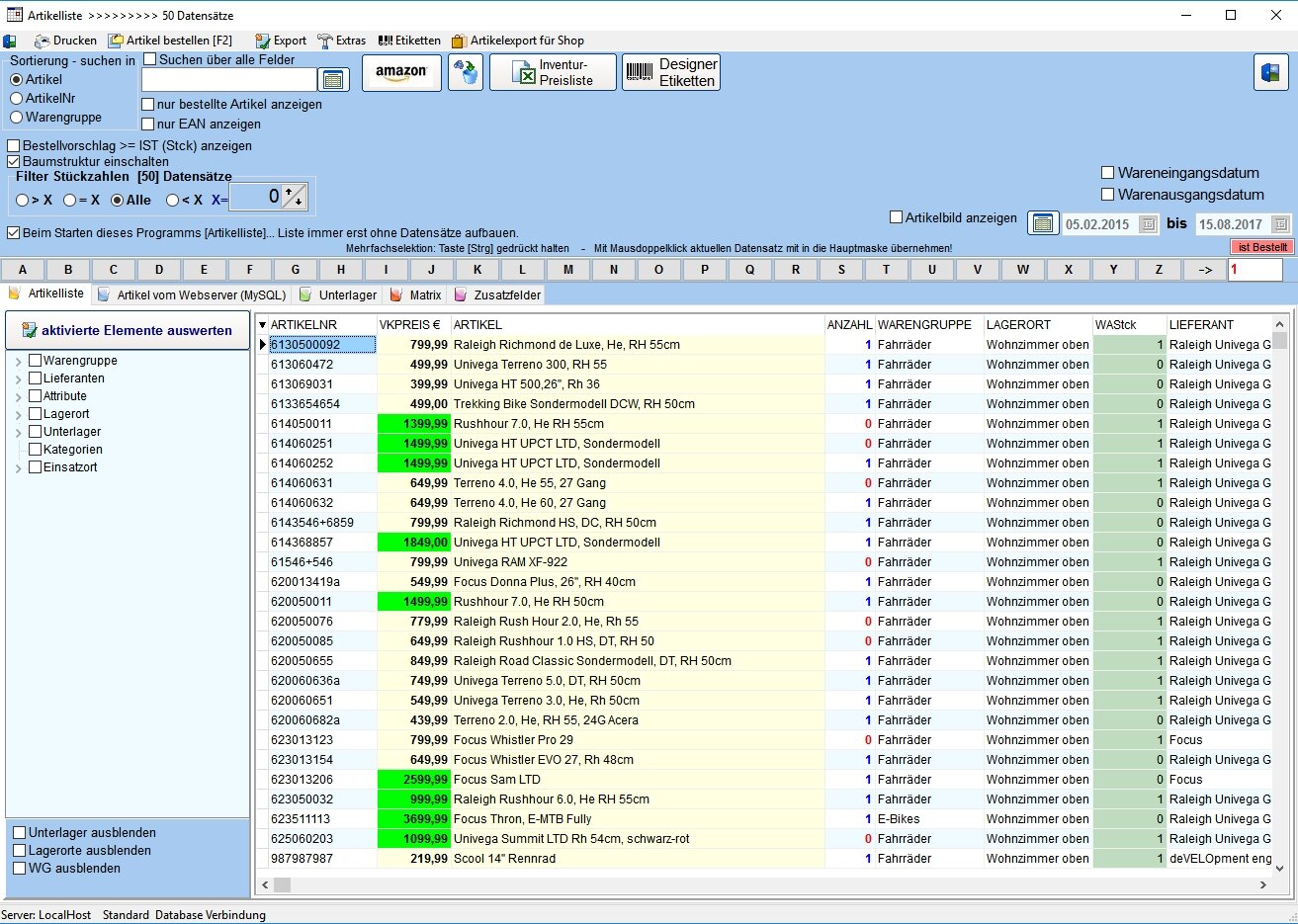Open the Extras menu
Viewport: 1298px width, 924px height.
click(x=341, y=41)
